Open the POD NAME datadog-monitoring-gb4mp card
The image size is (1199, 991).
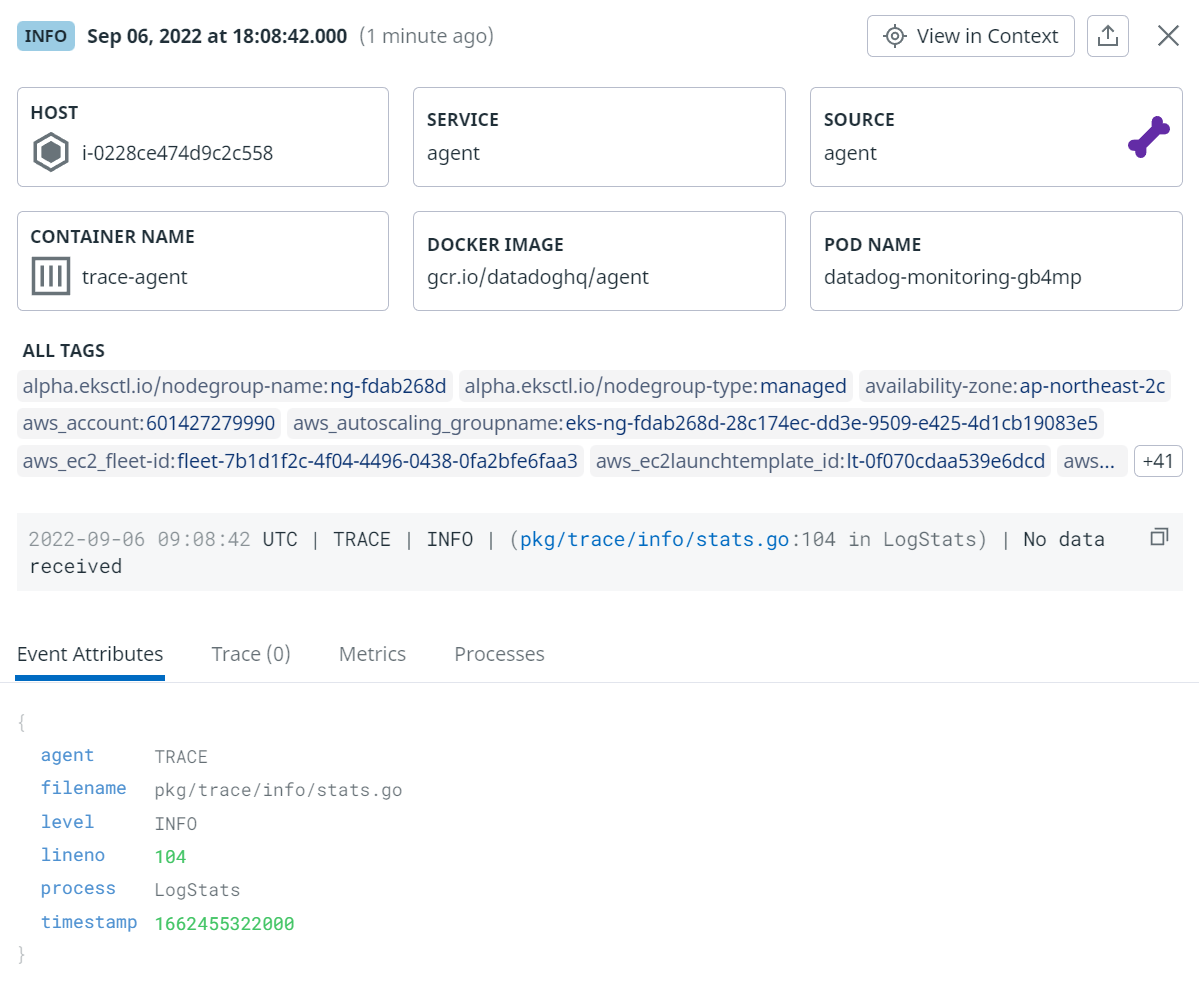click(x=996, y=261)
